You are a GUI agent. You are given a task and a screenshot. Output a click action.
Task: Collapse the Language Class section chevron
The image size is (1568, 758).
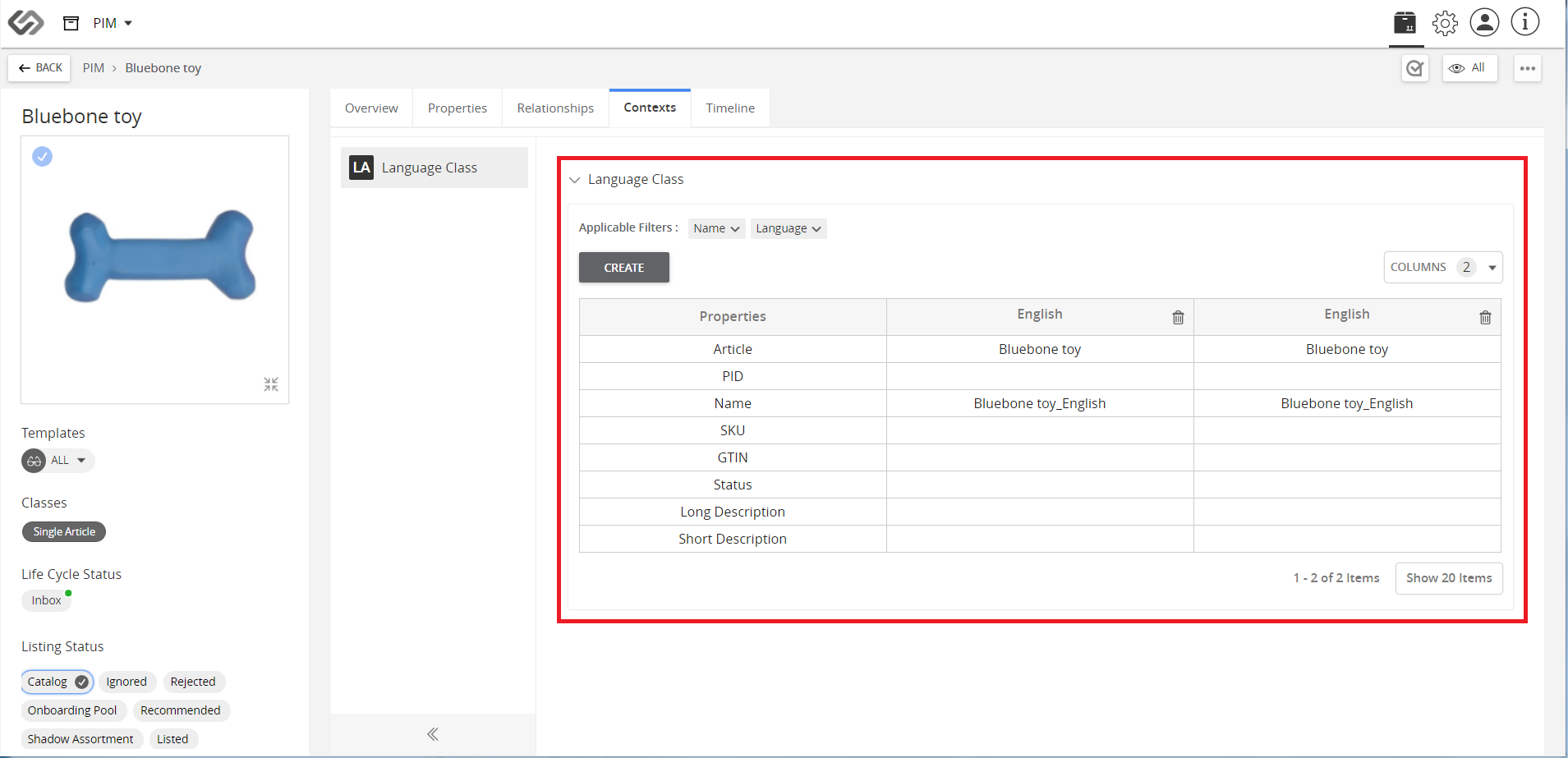(x=574, y=180)
